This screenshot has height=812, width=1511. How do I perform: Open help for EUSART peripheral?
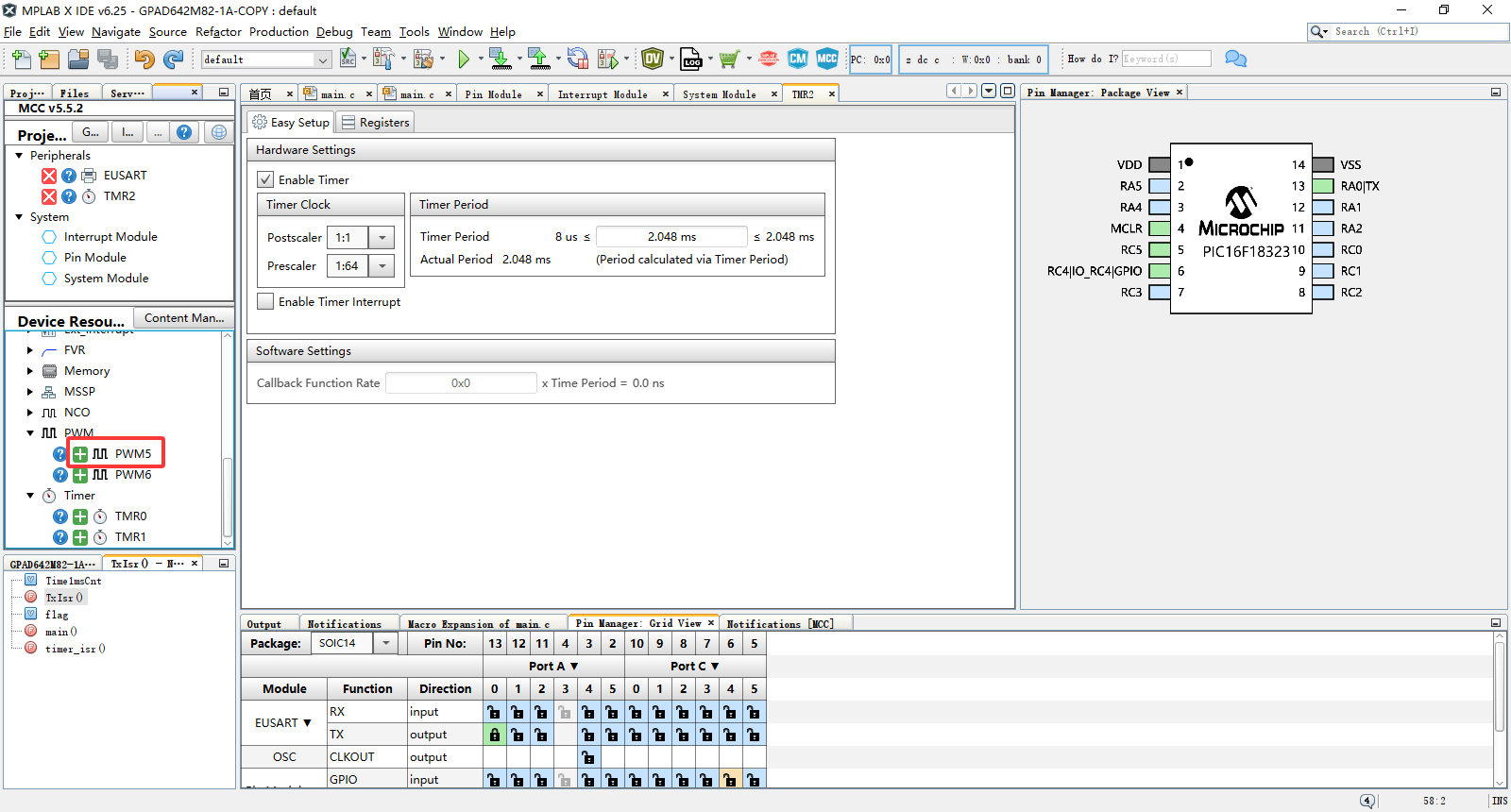tap(69, 176)
